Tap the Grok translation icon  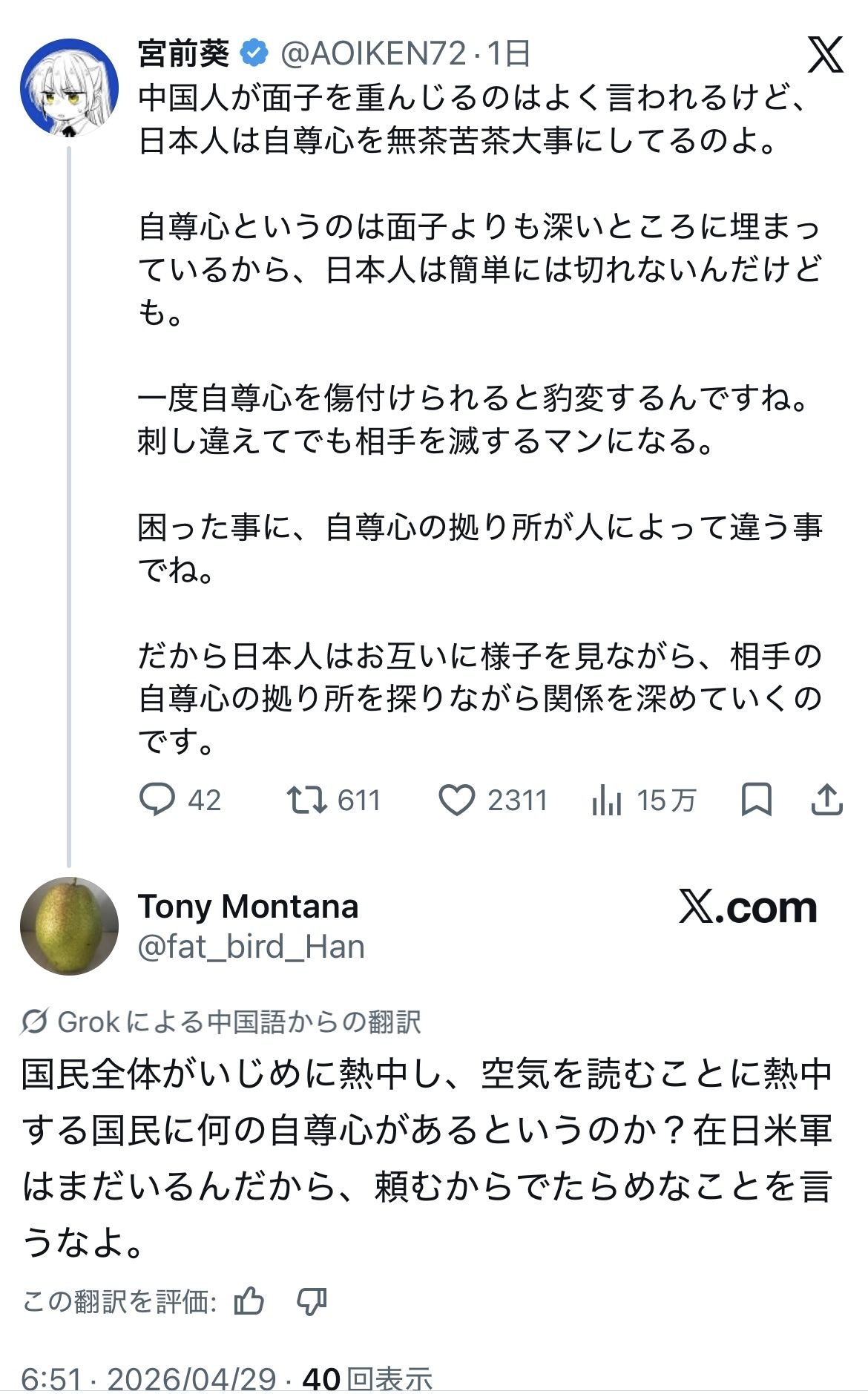click(34, 1022)
